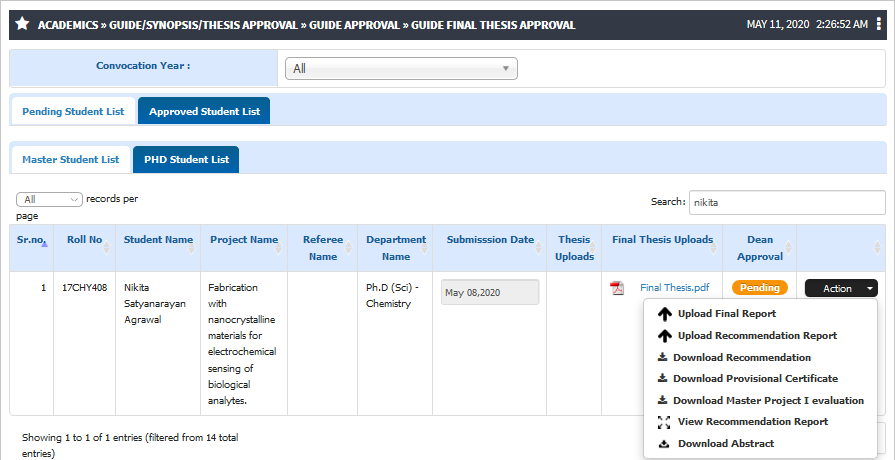This screenshot has height=460, width=895.
Task: Expand the Action dropdown button
Action: 841,288
